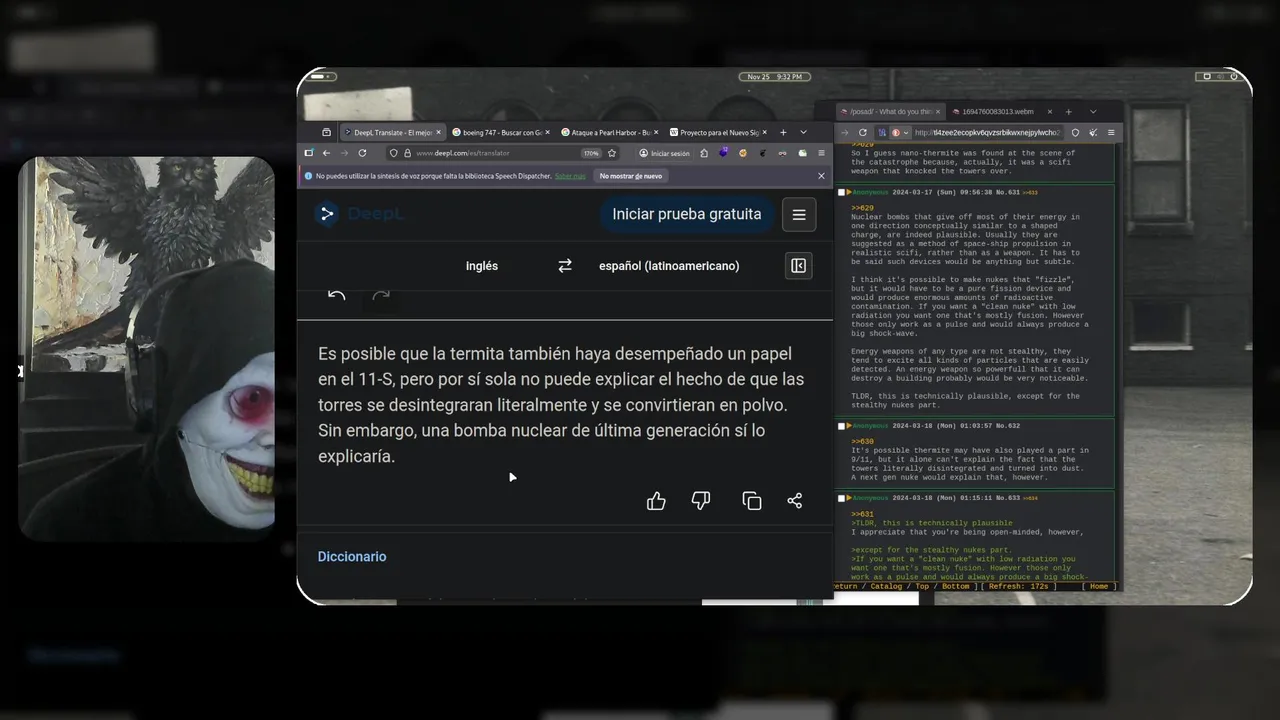This screenshot has width=1280, height=720.
Task: Open new tab in right browser window
Action: [1069, 112]
